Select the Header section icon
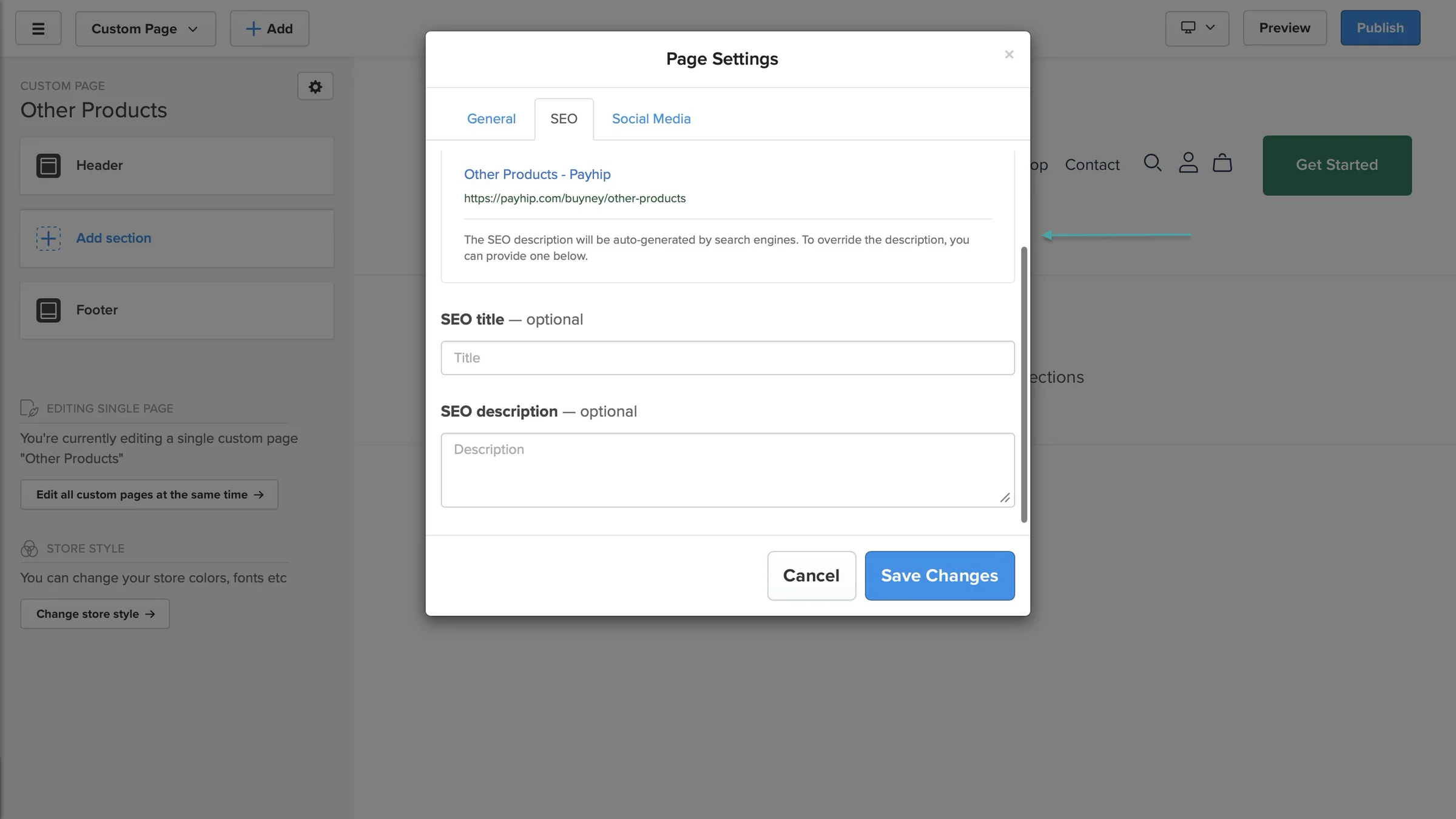The image size is (1456, 819). [x=49, y=166]
